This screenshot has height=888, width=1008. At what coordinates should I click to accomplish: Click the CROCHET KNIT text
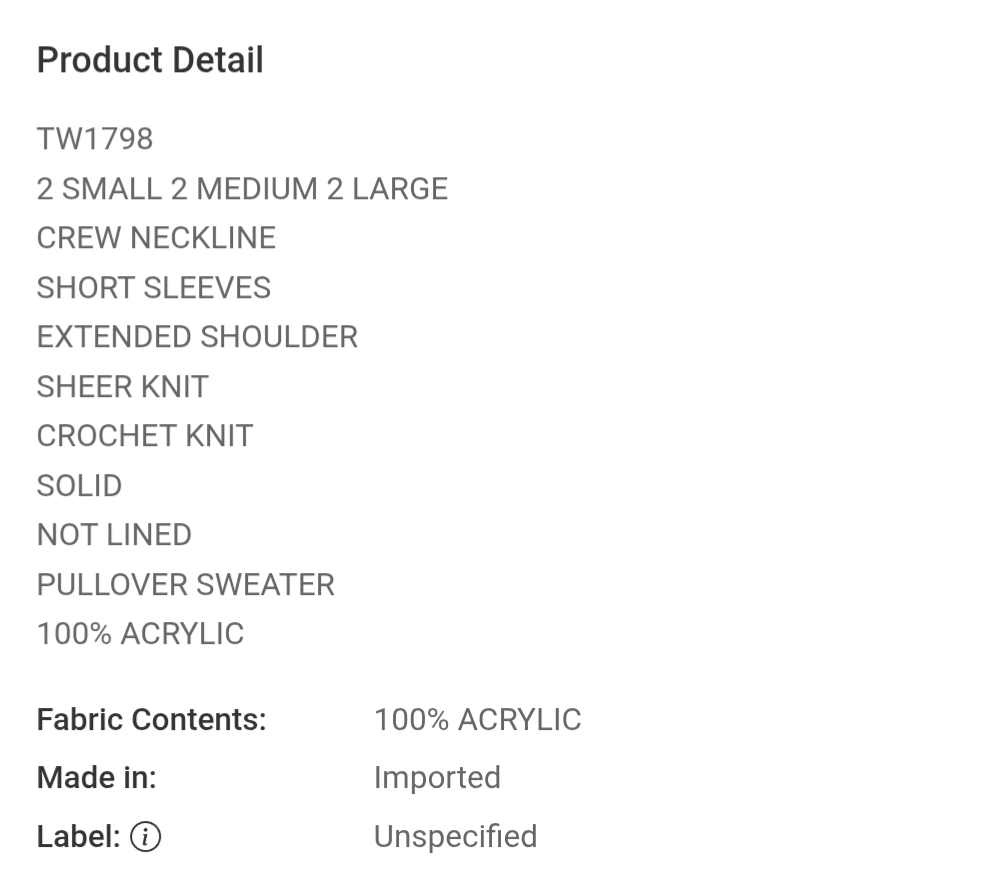pyautogui.click(x=145, y=436)
